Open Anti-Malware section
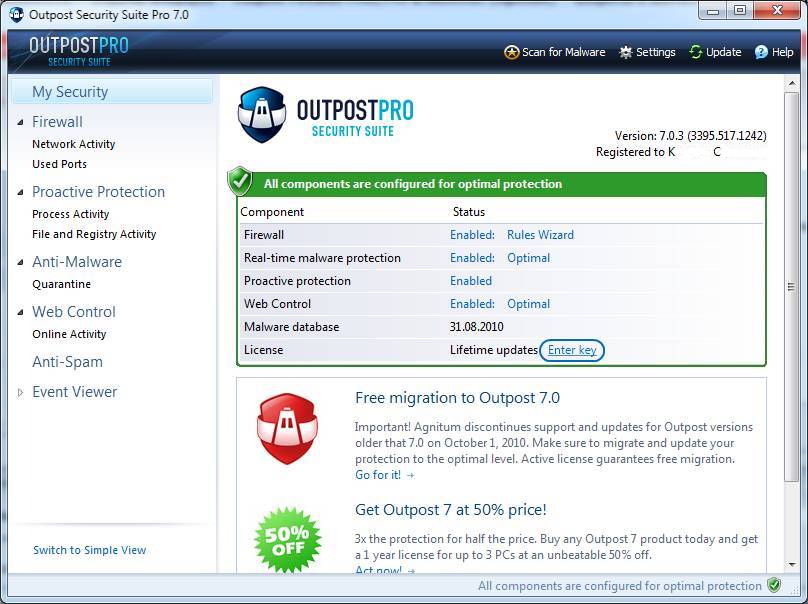This screenshot has height=604, width=808. click(77, 262)
